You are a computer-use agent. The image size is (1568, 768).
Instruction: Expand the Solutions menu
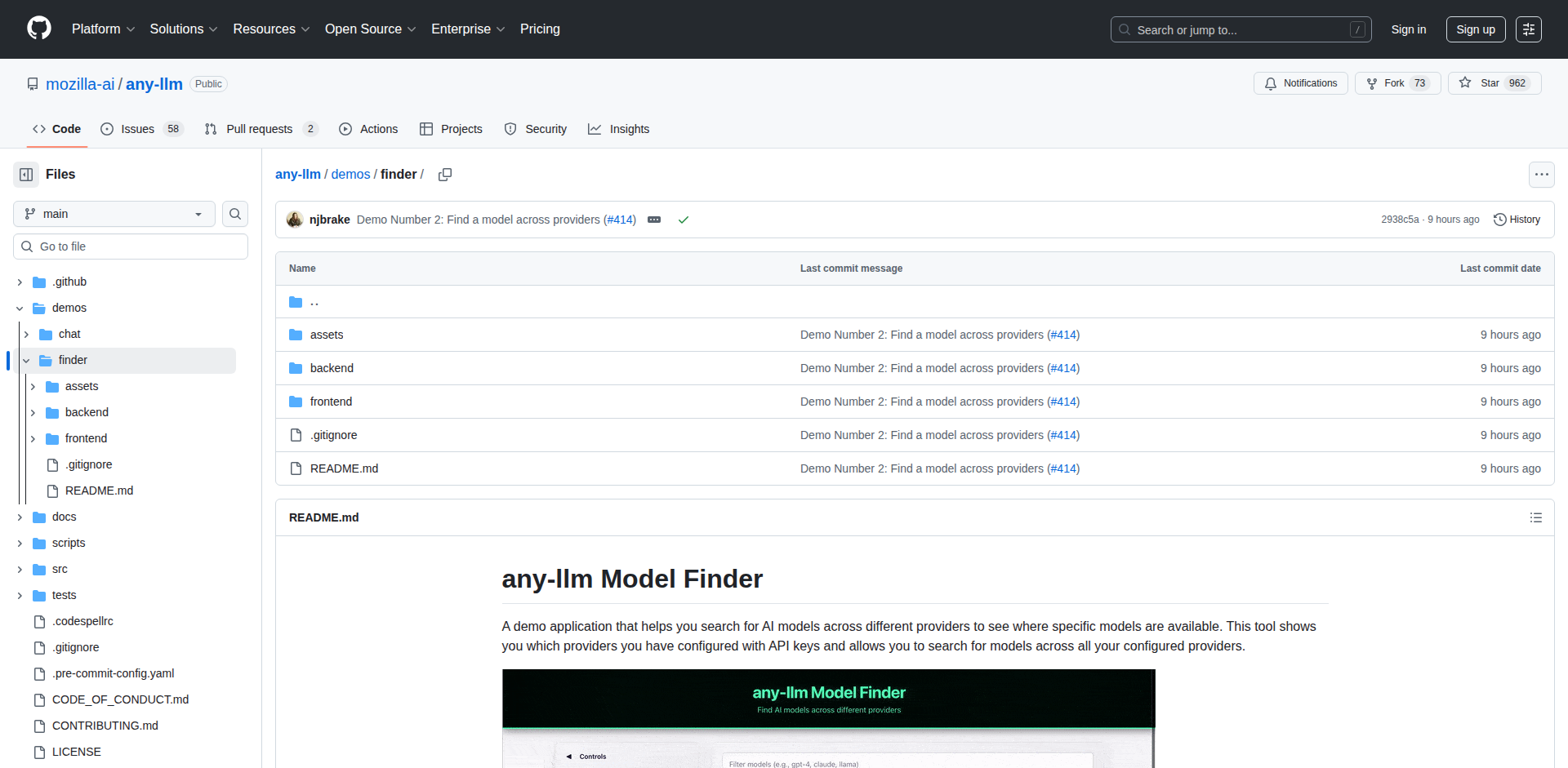[x=184, y=29]
